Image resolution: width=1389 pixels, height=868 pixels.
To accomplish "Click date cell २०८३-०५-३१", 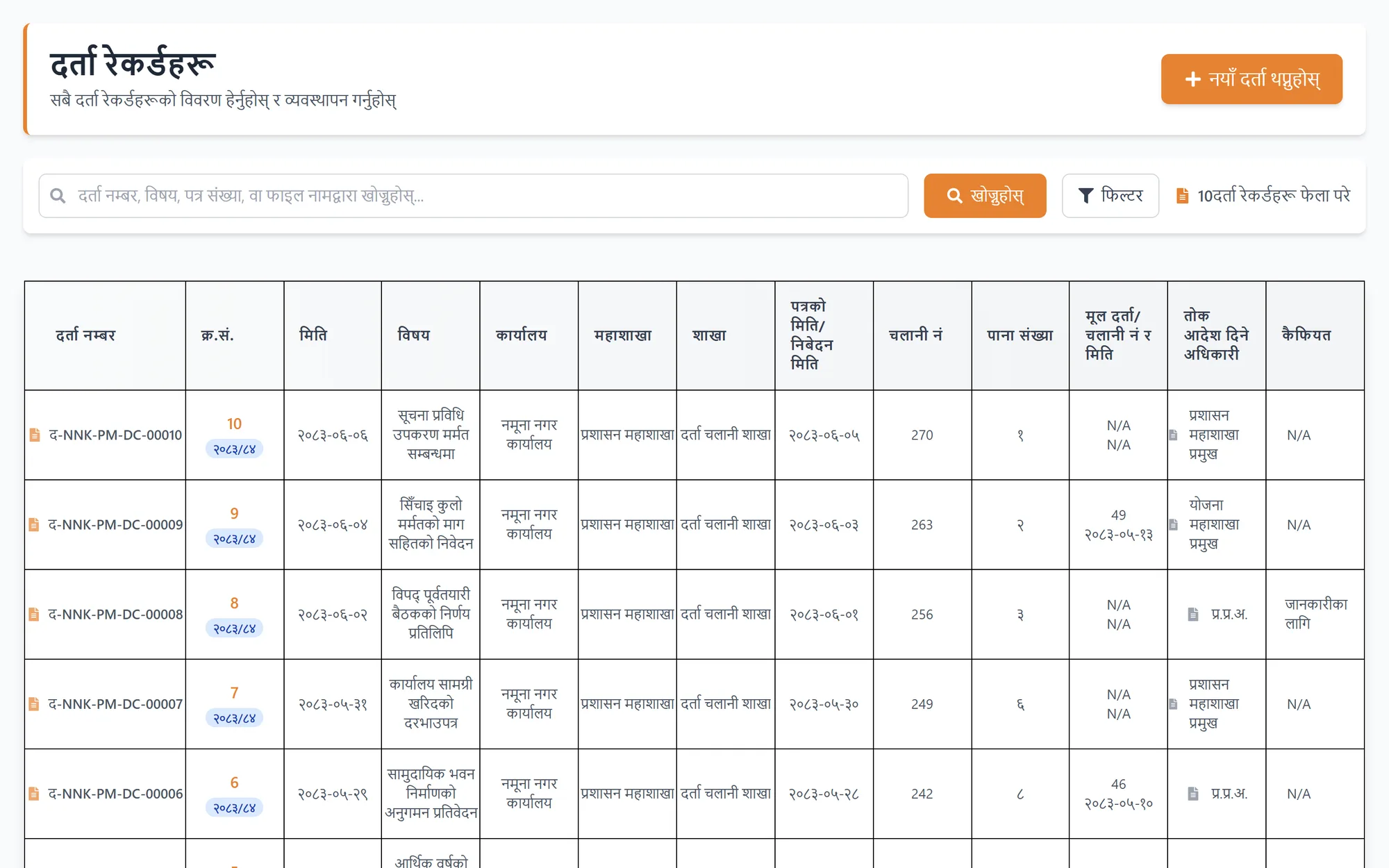I will coord(333,703).
